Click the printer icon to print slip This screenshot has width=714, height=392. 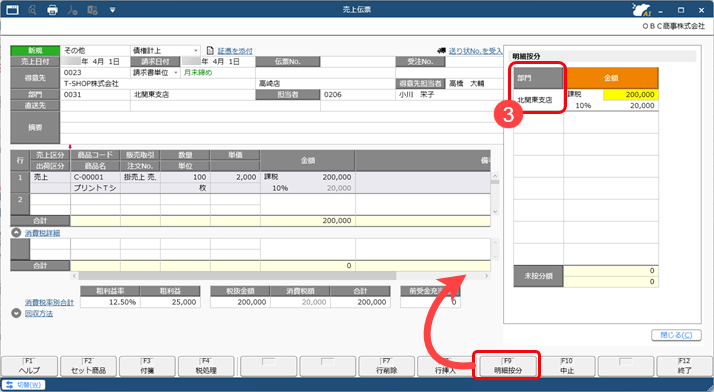point(52,10)
